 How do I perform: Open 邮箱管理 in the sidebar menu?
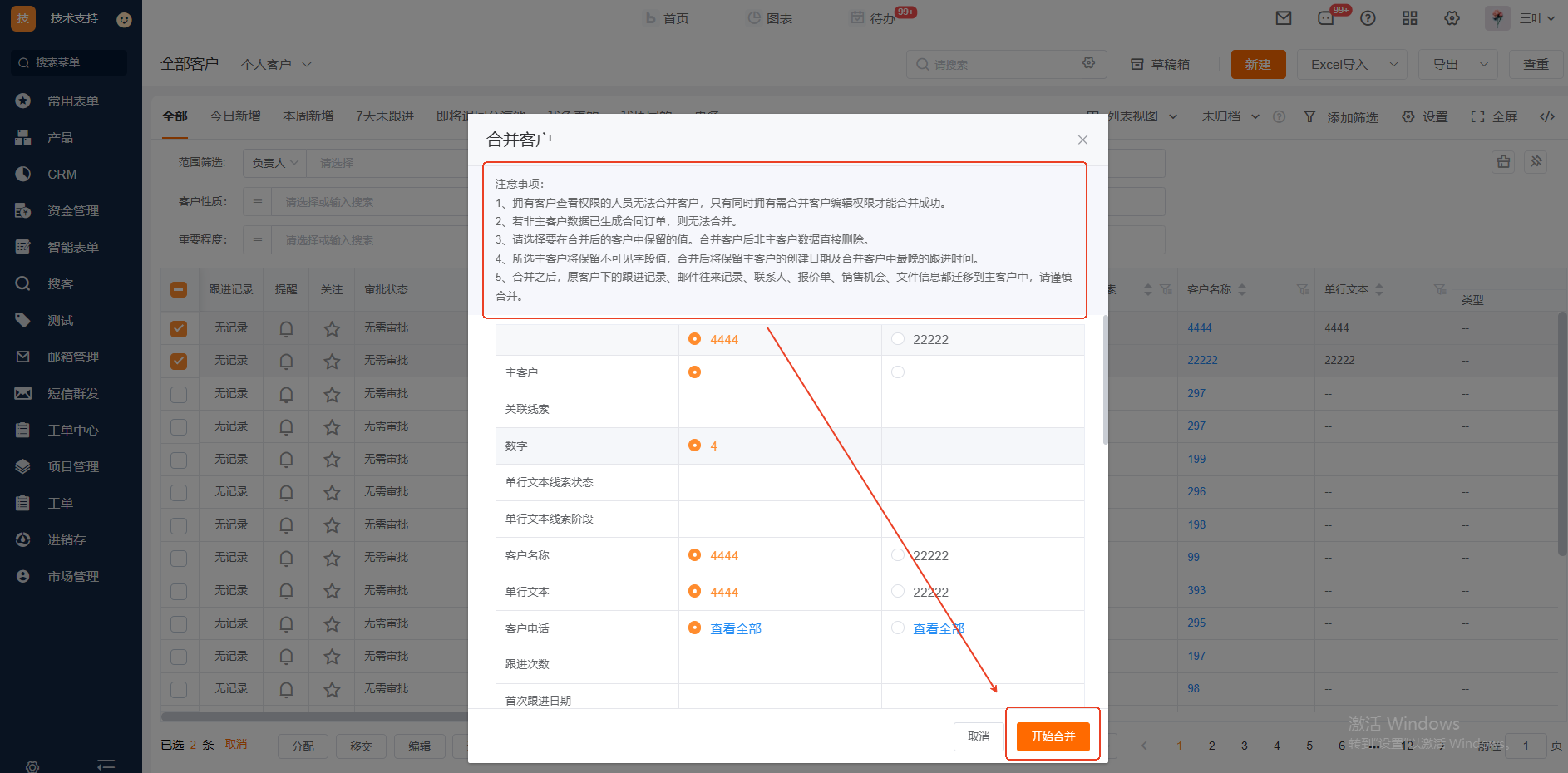tap(73, 357)
